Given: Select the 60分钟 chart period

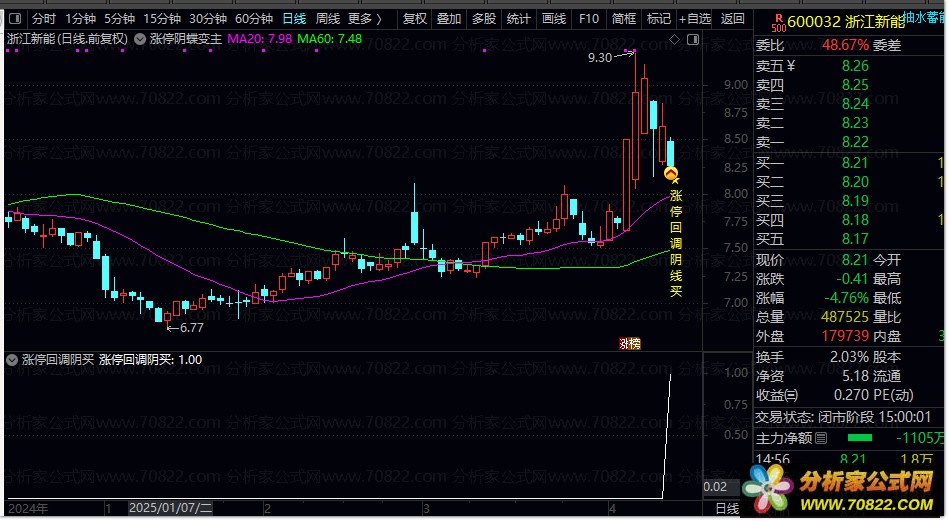Looking at the screenshot, I should [x=254, y=19].
